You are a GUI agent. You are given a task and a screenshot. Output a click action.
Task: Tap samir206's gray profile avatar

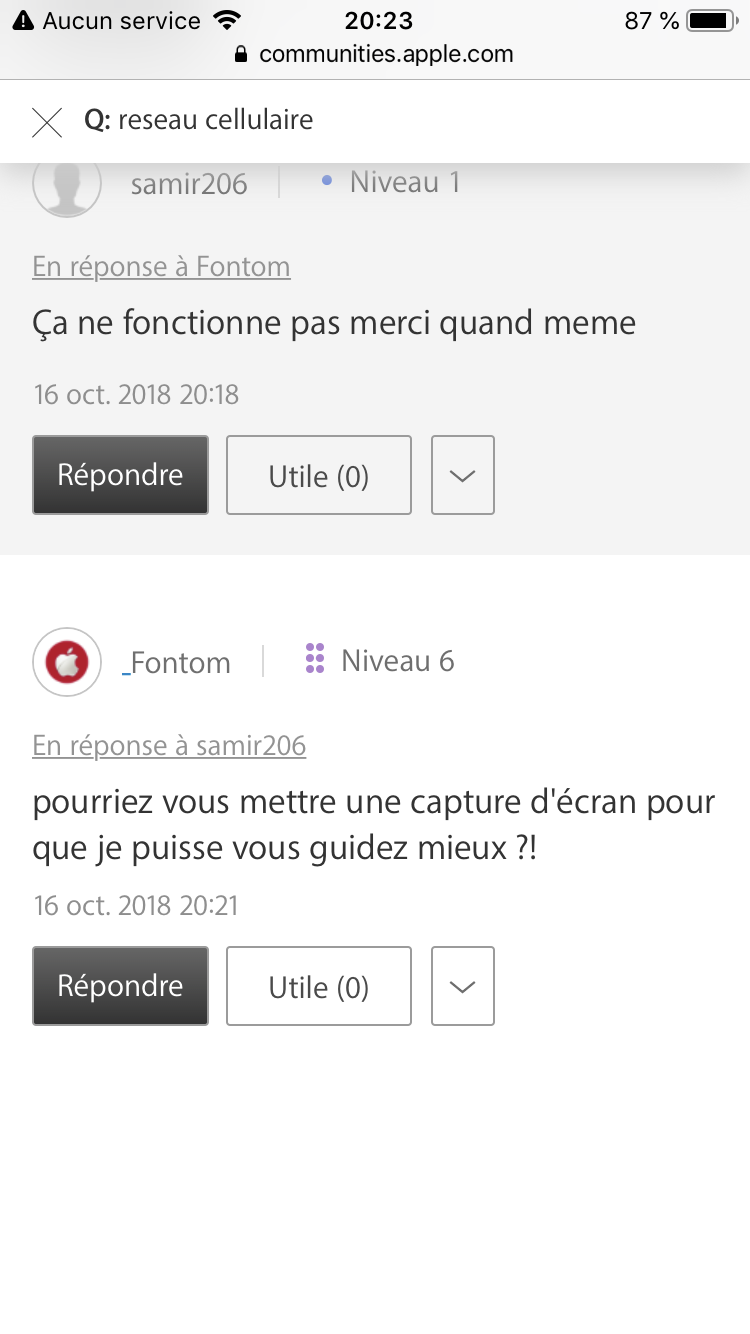click(x=67, y=186)
